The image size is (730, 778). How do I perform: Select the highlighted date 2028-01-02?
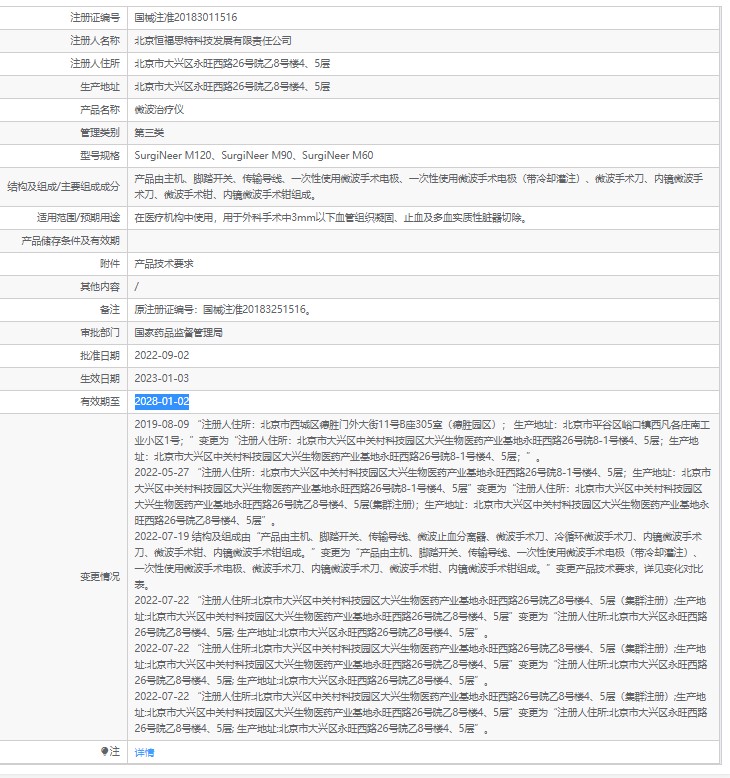coord(162,401)
